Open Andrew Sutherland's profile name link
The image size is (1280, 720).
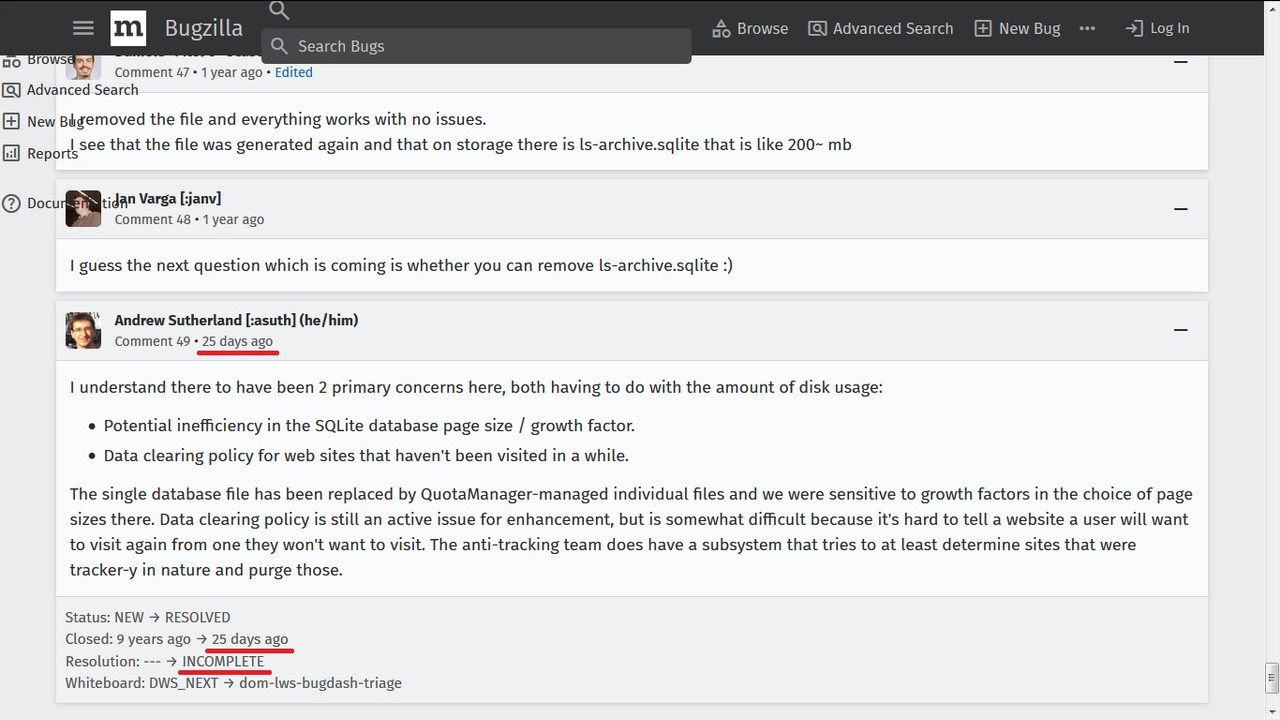pos(236,320)
